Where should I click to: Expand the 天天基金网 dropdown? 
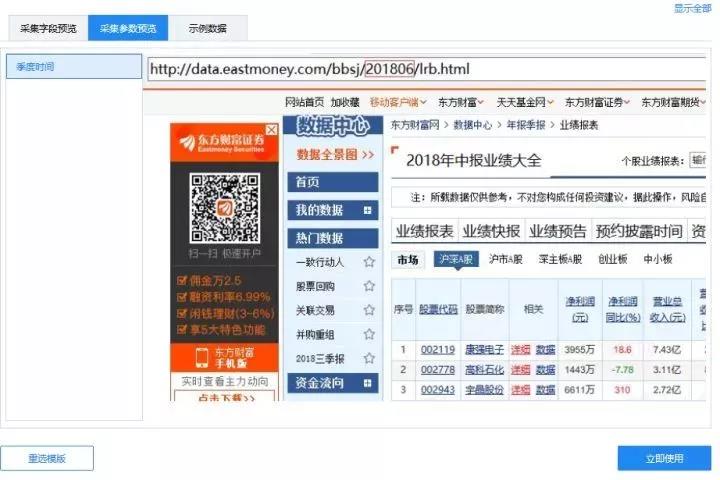pyautogui.click(x=524, y=102)
